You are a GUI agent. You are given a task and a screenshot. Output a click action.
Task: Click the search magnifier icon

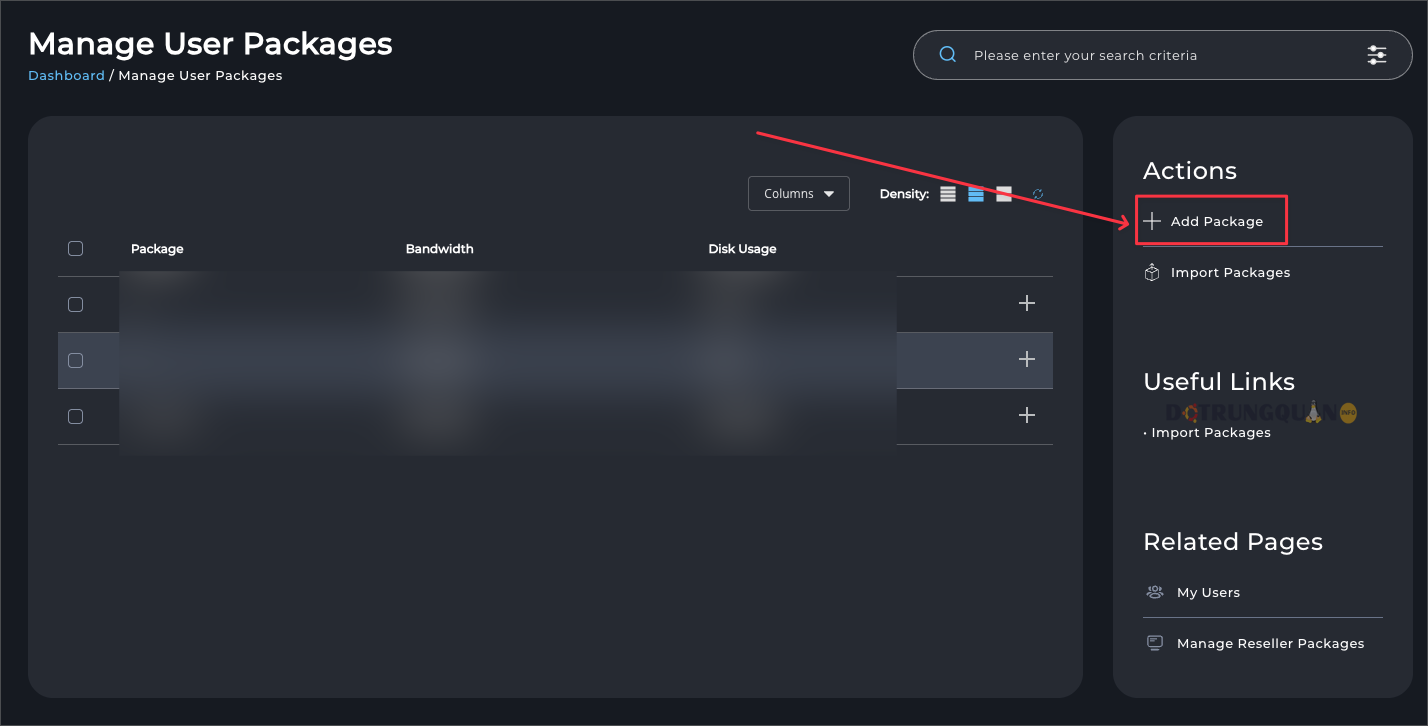pyautogui.click(x=948, y=55)
